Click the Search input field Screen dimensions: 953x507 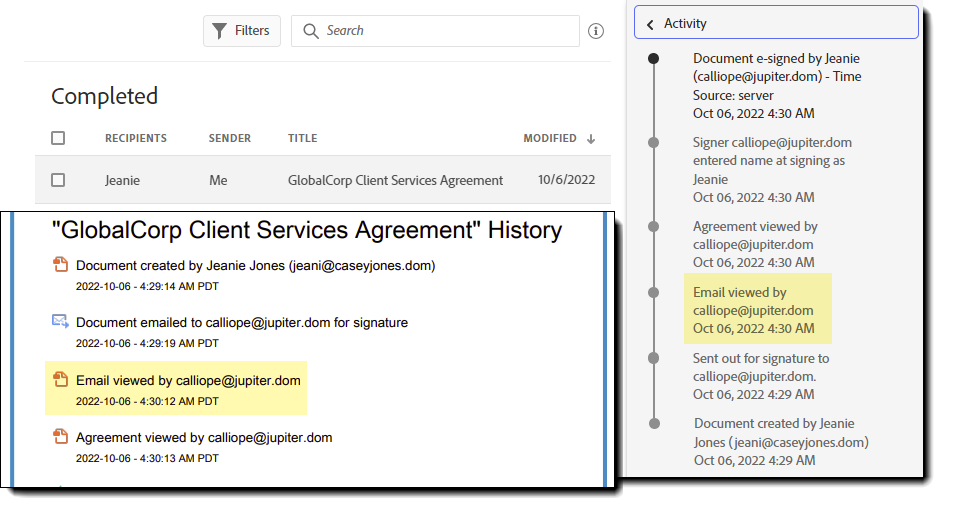435,31
